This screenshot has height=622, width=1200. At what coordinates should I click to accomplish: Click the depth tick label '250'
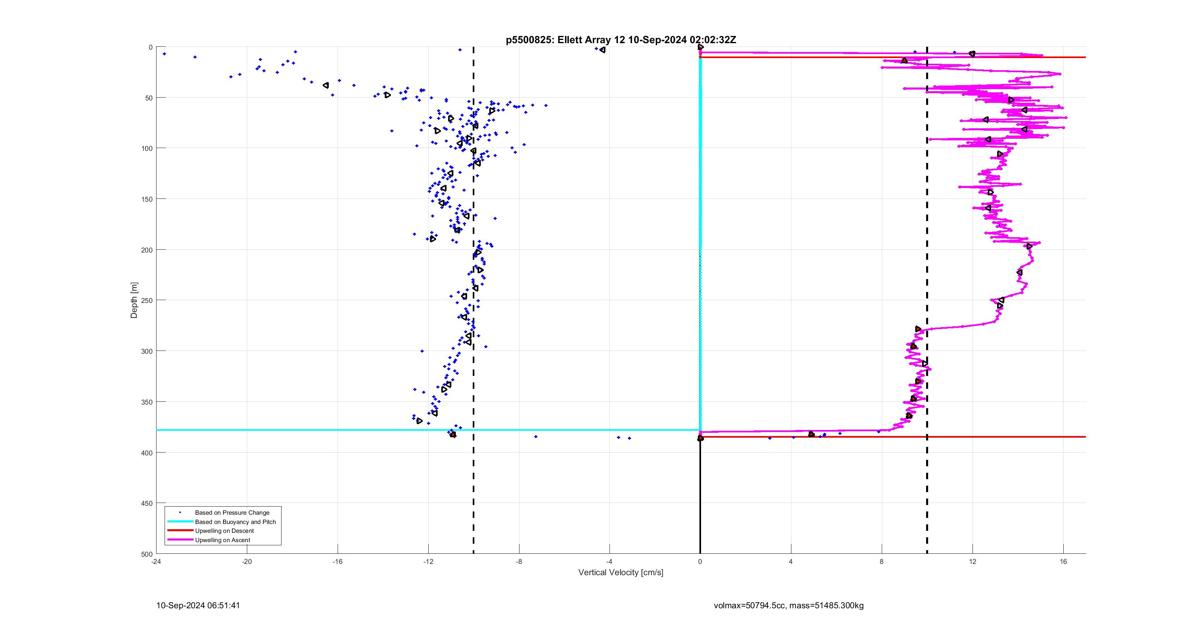point(146,300)
